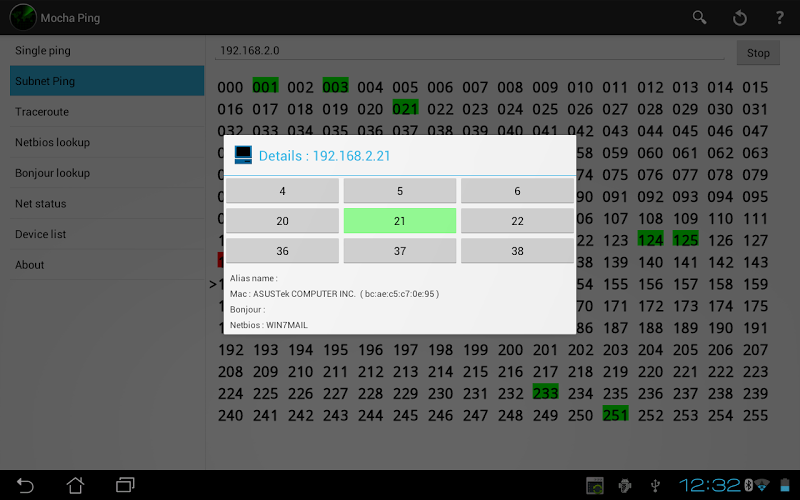Image resolution: width=800 pixels, height=500 pixels.
Task: Tap host 127 in grid
Action: click(755, 240)
